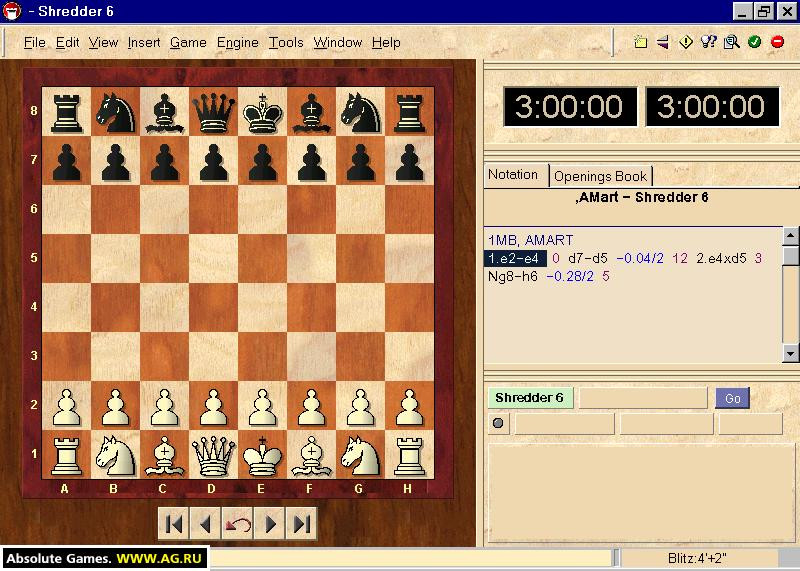Click the notation scrollbar down arrow
The width and height of the screenshot is (800, 571).
[x=790, y=353]
